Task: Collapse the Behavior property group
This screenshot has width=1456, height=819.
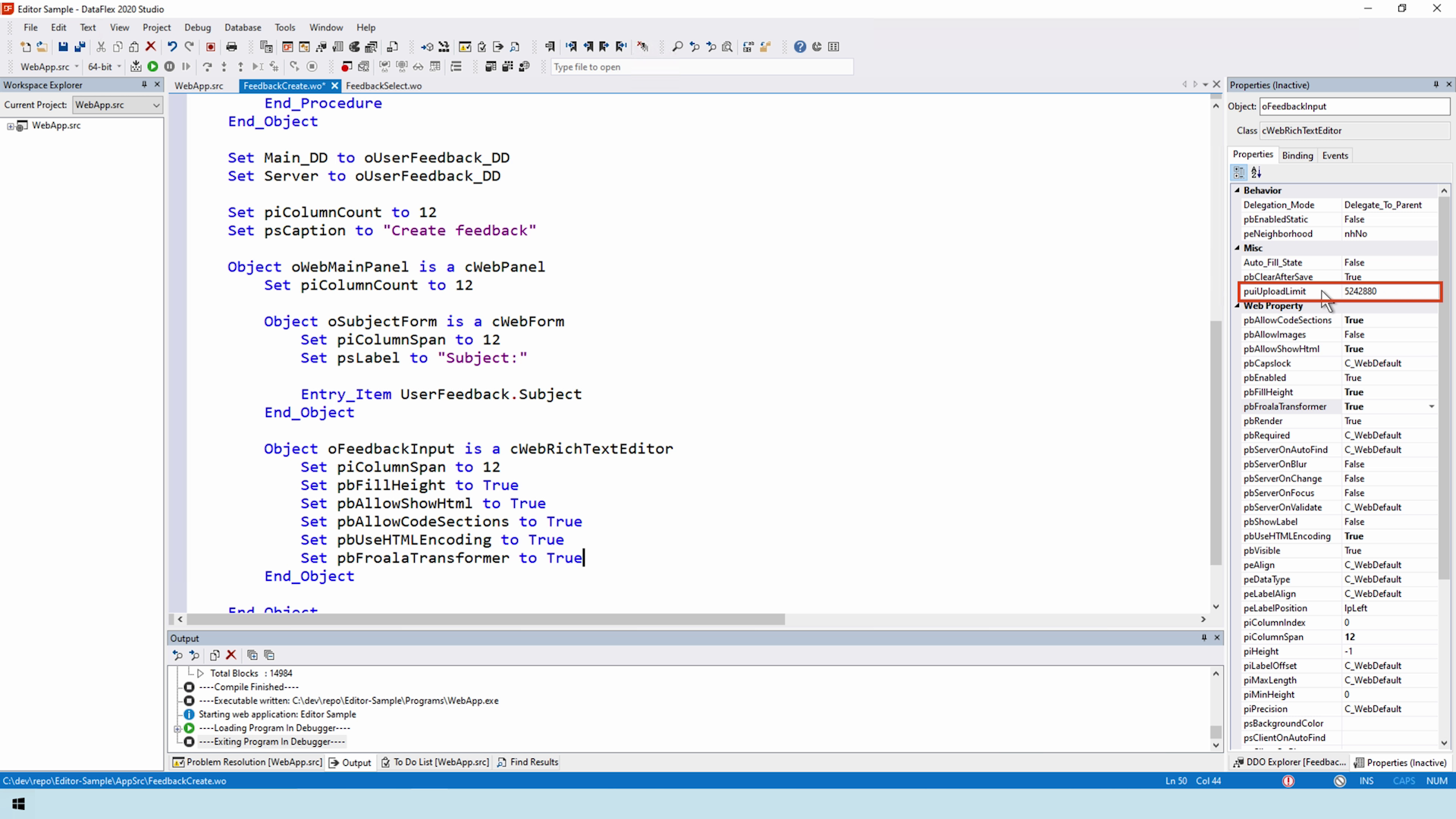Action: [1238, 190]
